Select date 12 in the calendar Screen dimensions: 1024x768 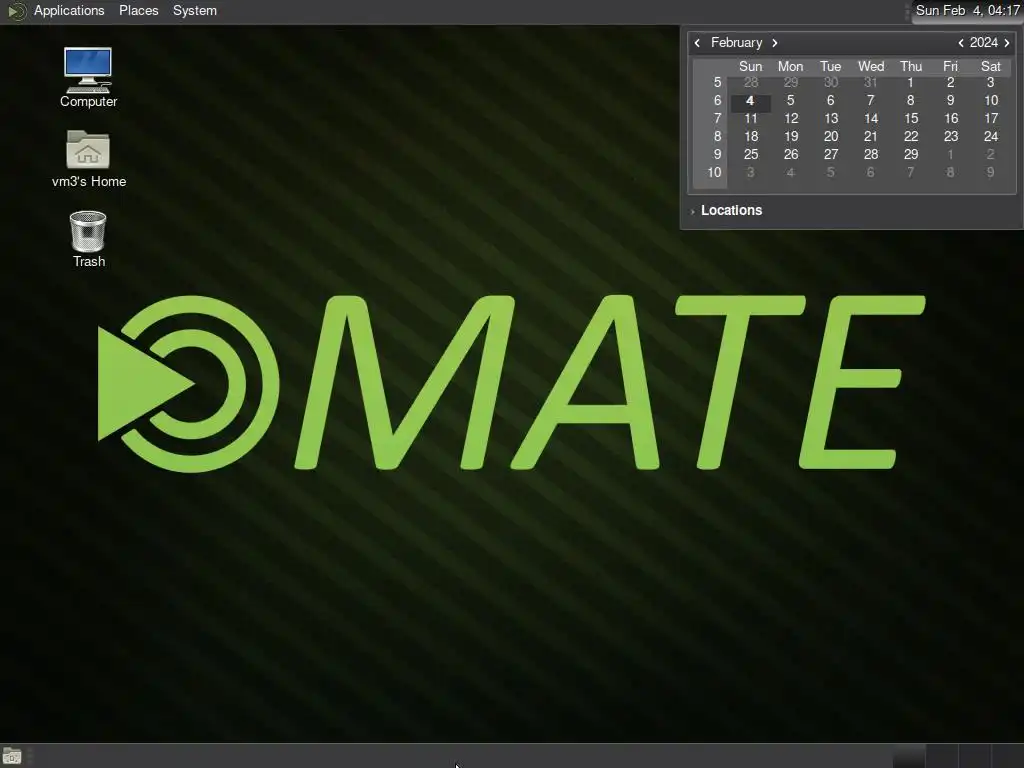point(791,118)
